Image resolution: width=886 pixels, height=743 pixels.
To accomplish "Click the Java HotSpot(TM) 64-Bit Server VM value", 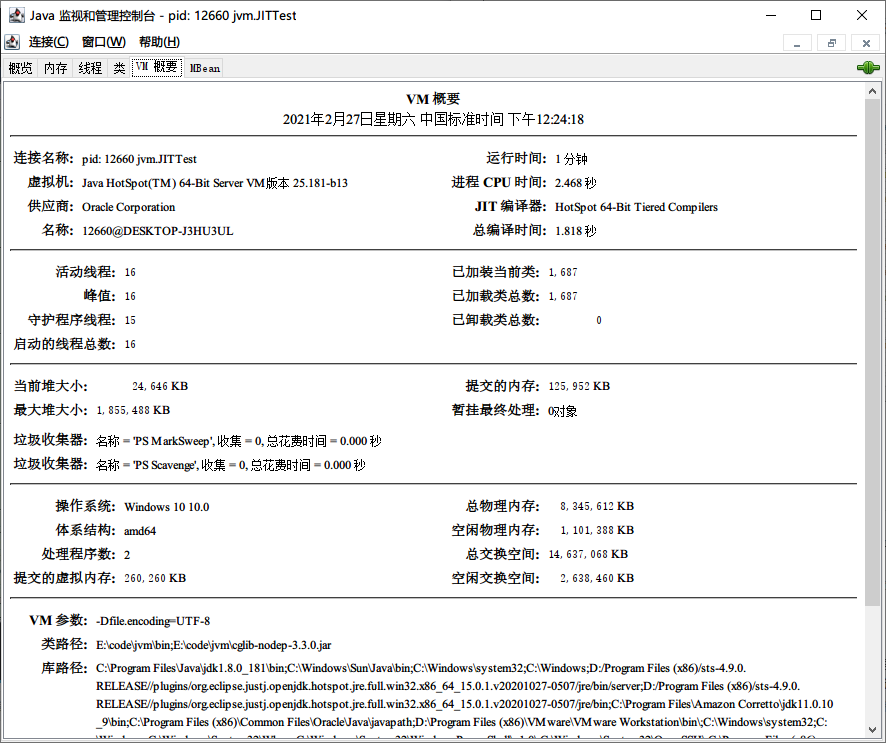I will point(215,183).
